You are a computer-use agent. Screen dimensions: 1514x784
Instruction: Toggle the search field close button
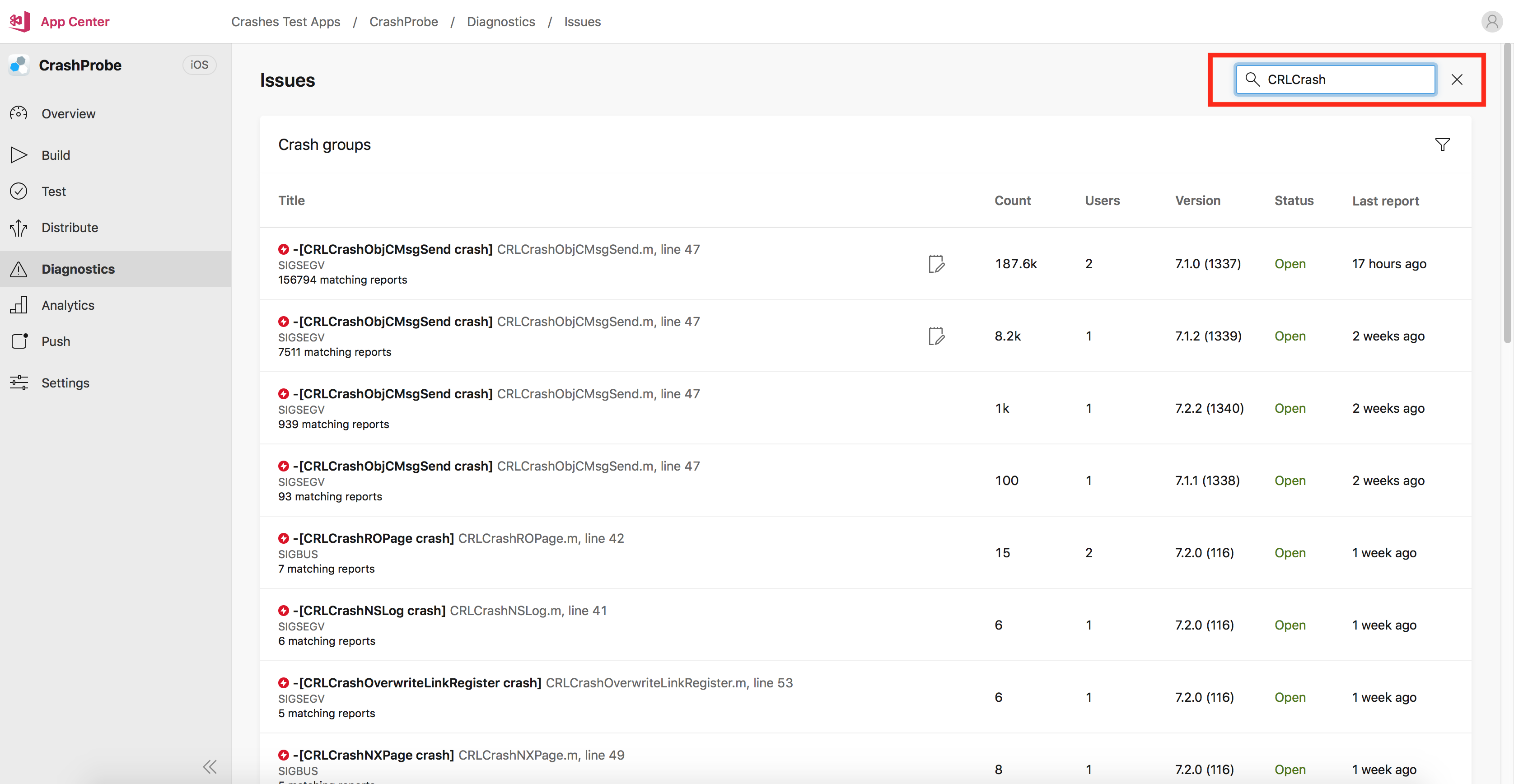[x=1457, y=79]
